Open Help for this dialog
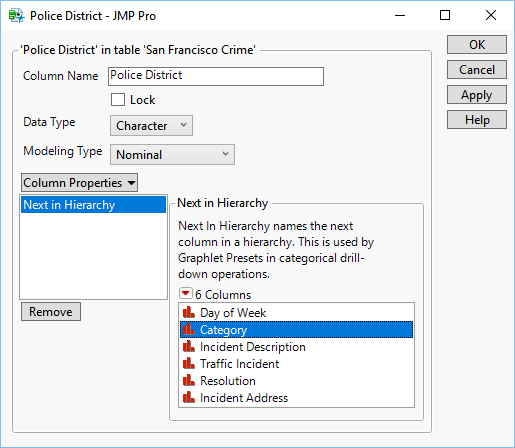 coord(477,120)
